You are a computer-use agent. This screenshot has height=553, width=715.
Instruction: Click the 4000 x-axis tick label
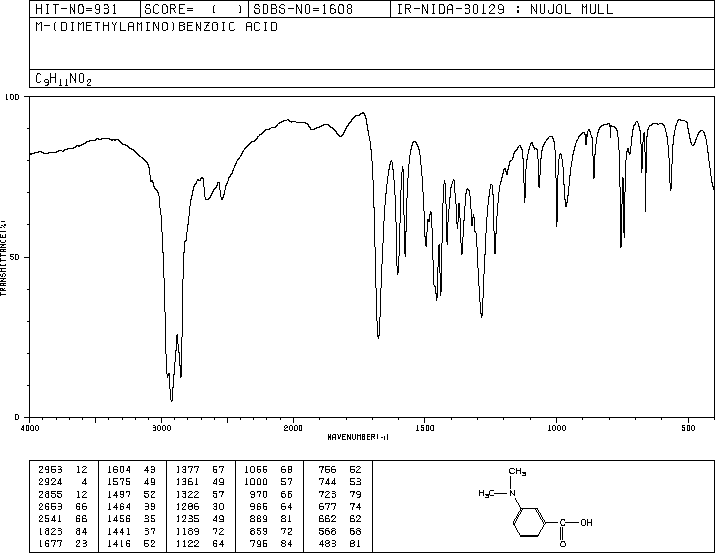tap(30, 428)
